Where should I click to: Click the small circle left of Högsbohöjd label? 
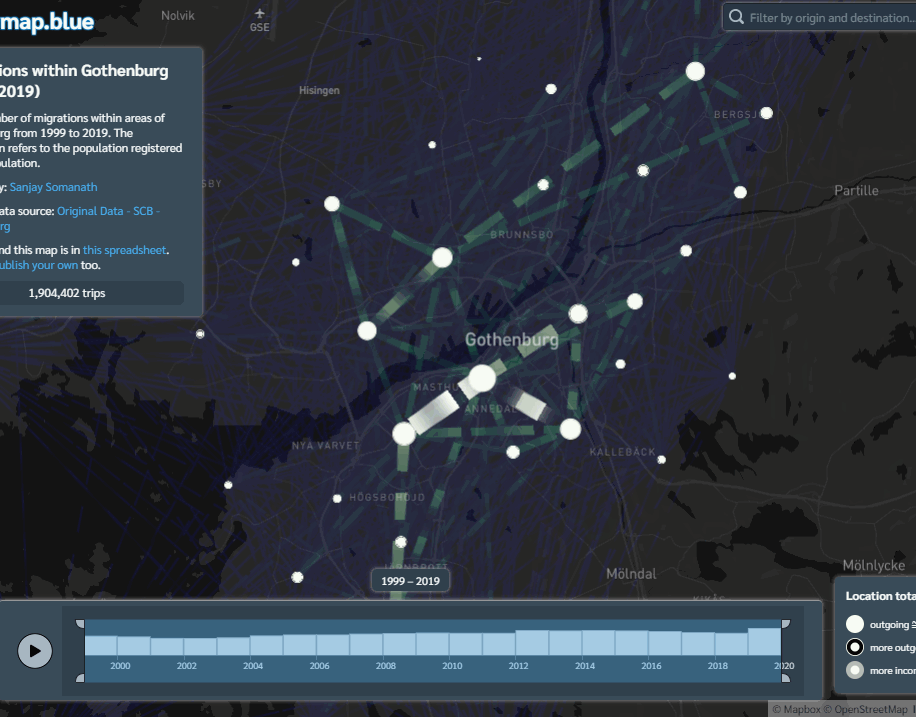(x=337, y=498)
